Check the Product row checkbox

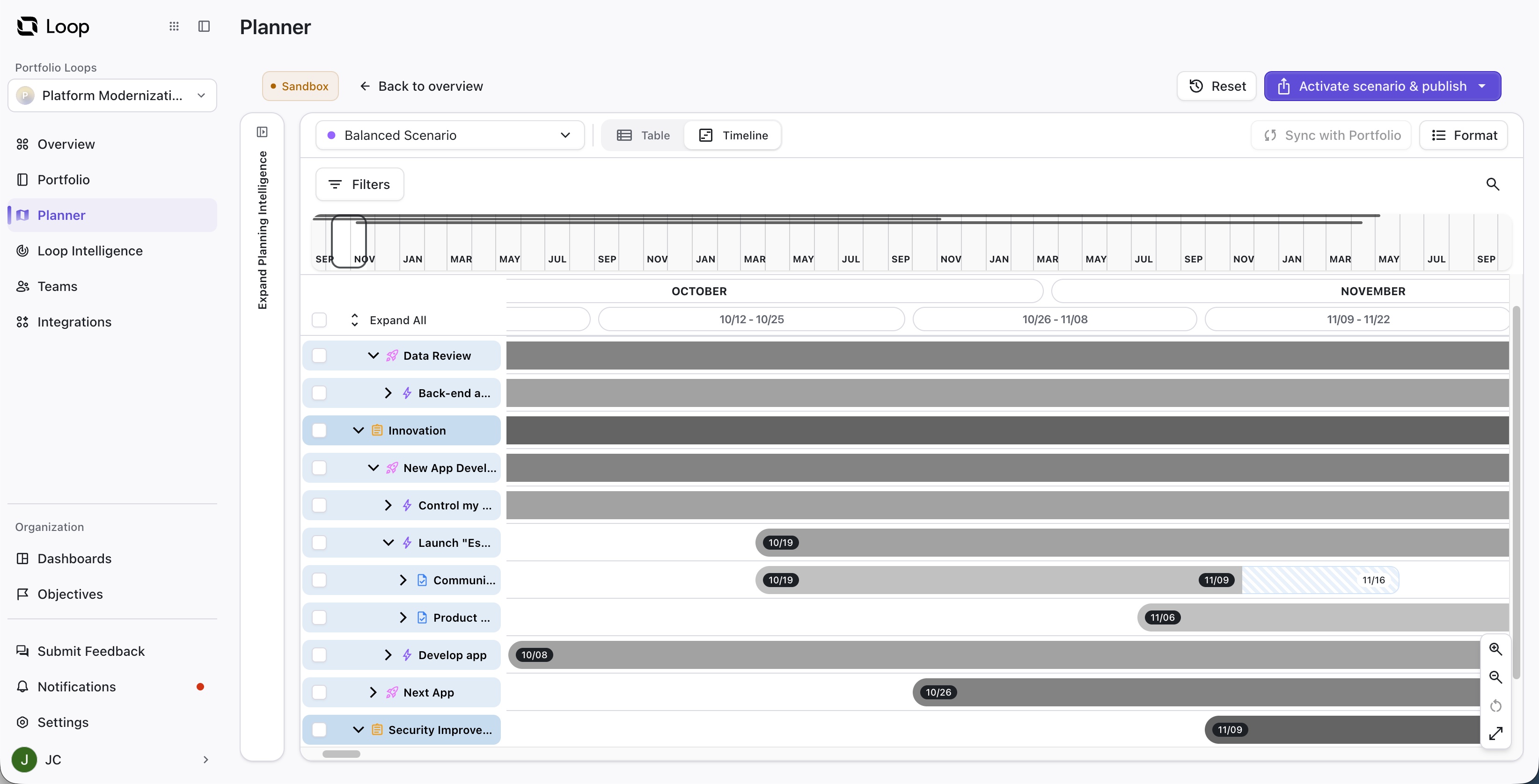(319, 617)
